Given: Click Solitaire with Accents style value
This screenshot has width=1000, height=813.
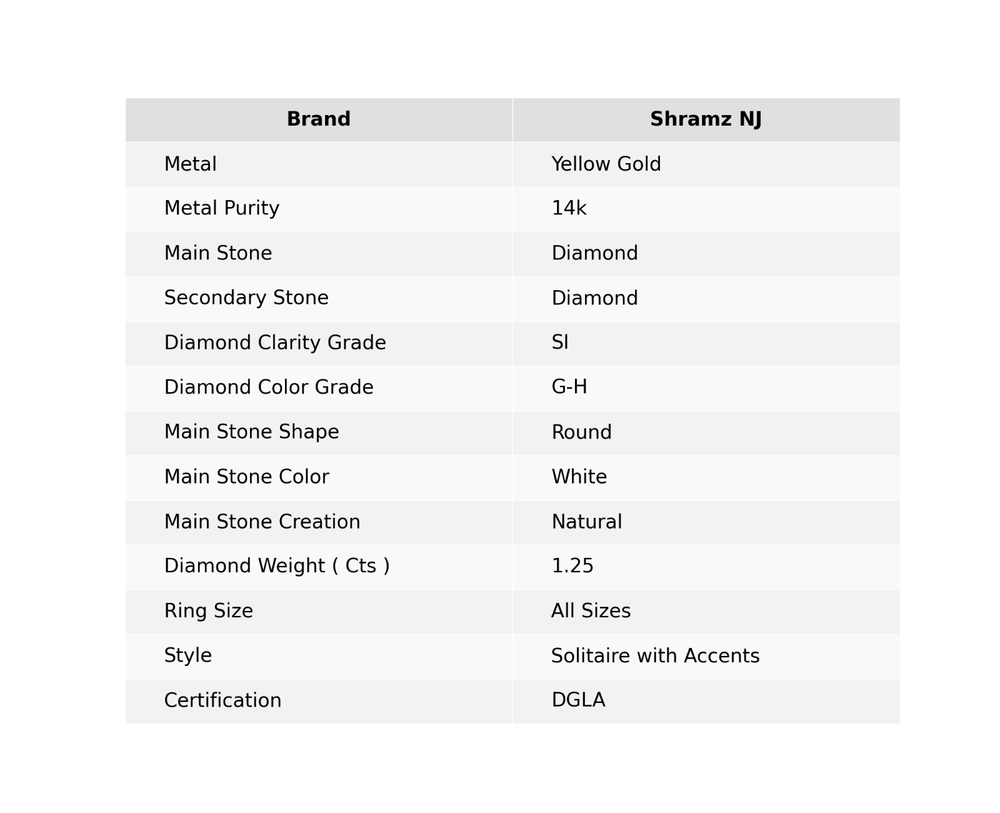Looking at the screenshot, I should 655,657.
